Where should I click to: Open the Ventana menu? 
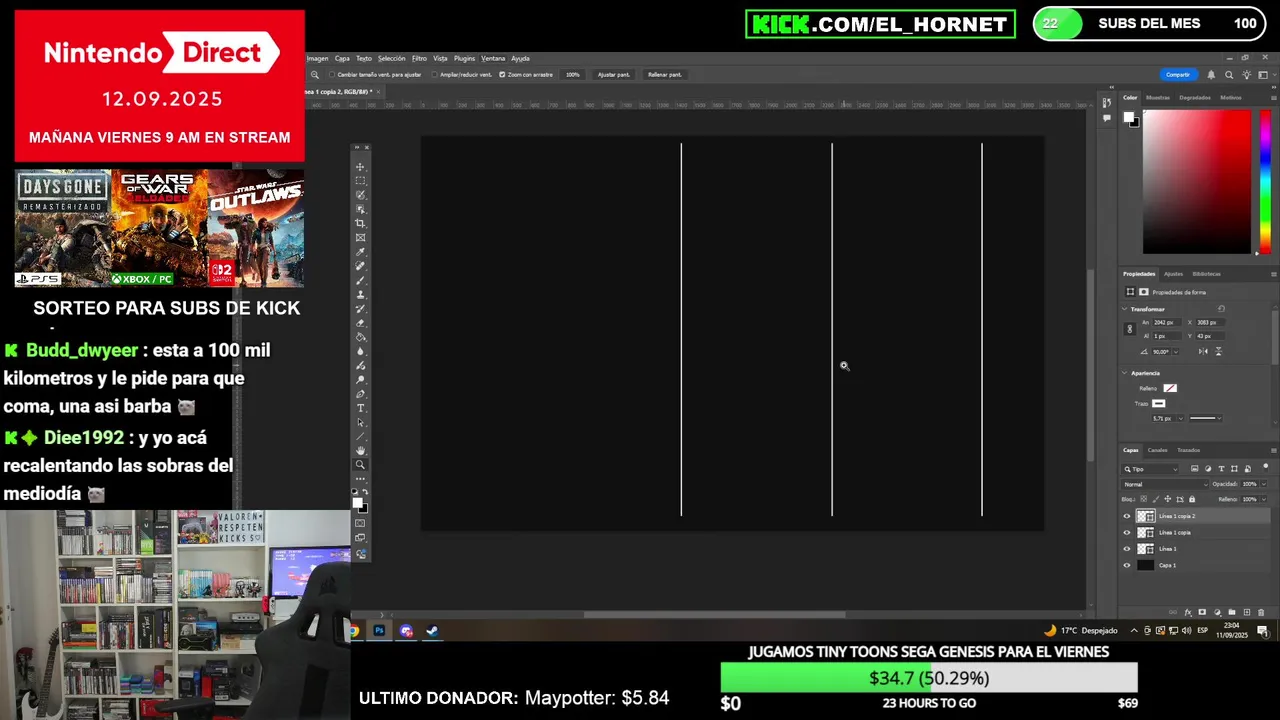(493, 58)
